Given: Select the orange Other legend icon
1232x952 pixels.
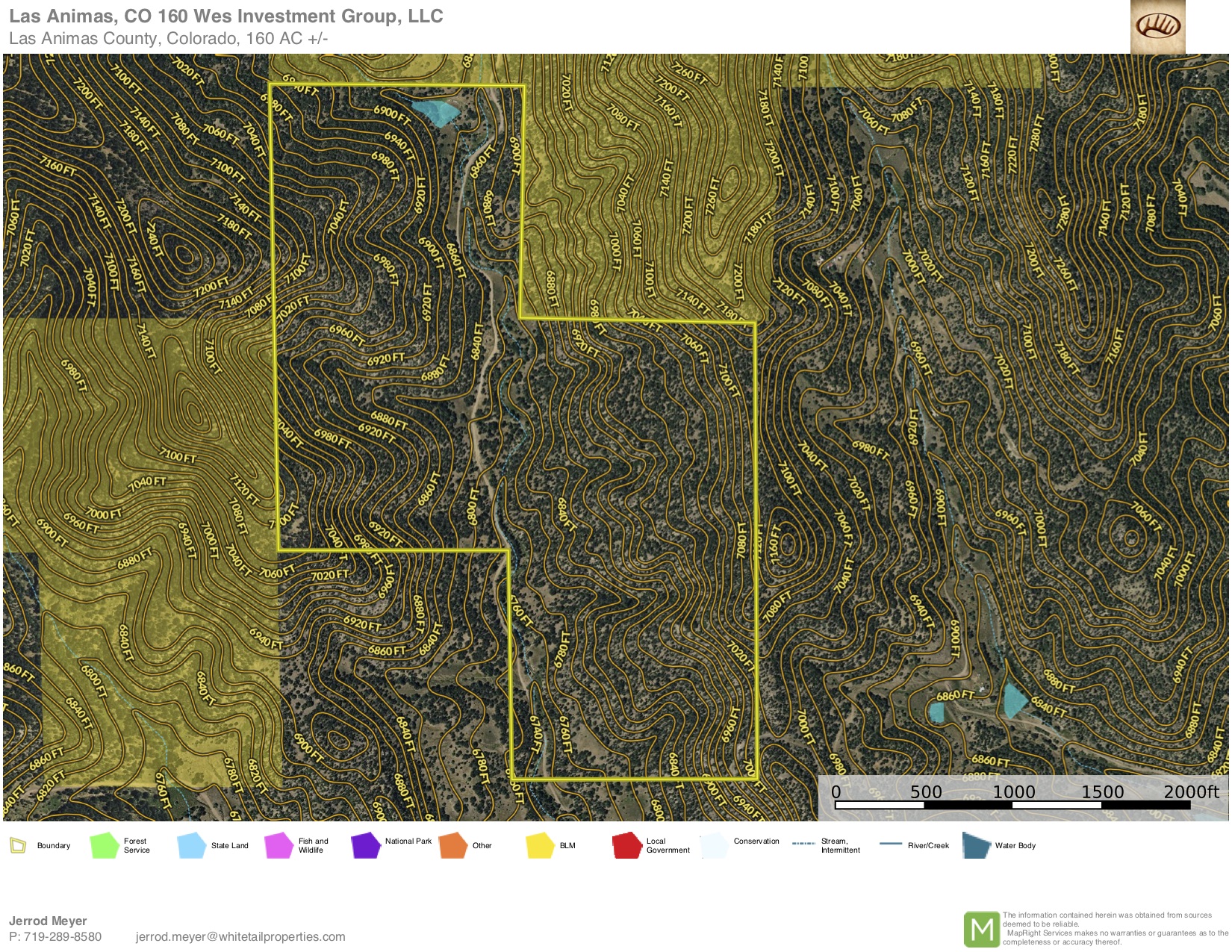Looking at the screenshot, I should pyautogui.click(x=453, y=845).
